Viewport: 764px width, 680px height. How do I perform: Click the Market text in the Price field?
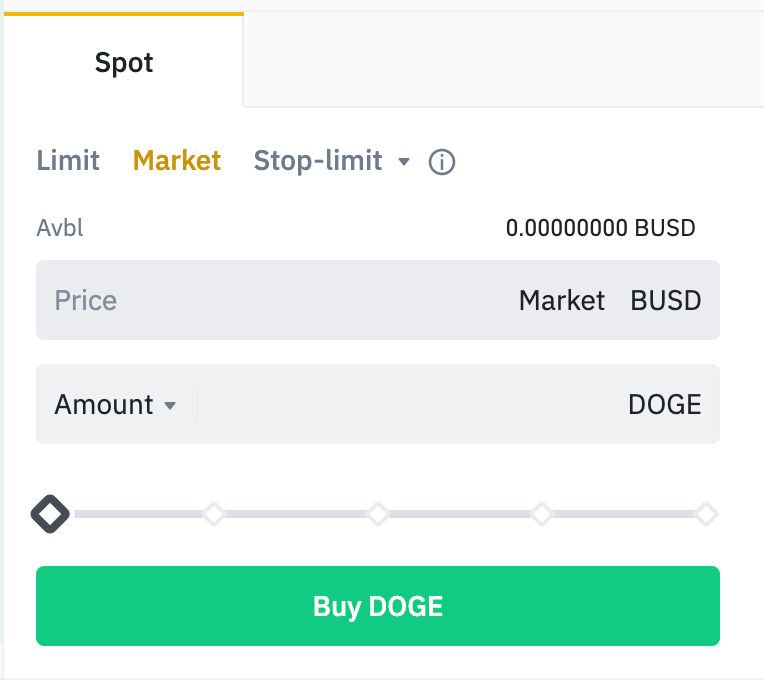click(x=562, y=301)
